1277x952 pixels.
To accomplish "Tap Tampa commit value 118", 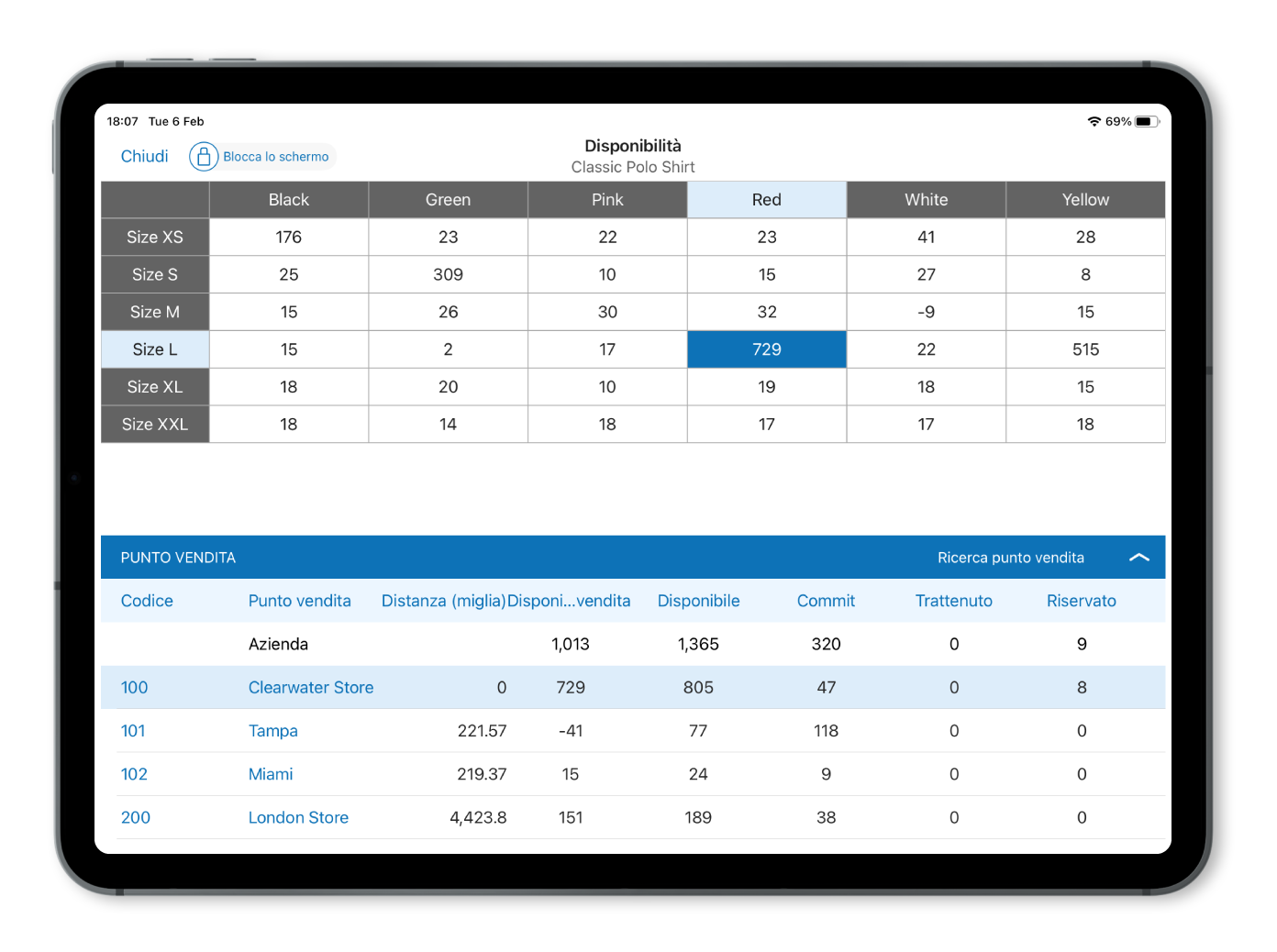I will point(826,731).
